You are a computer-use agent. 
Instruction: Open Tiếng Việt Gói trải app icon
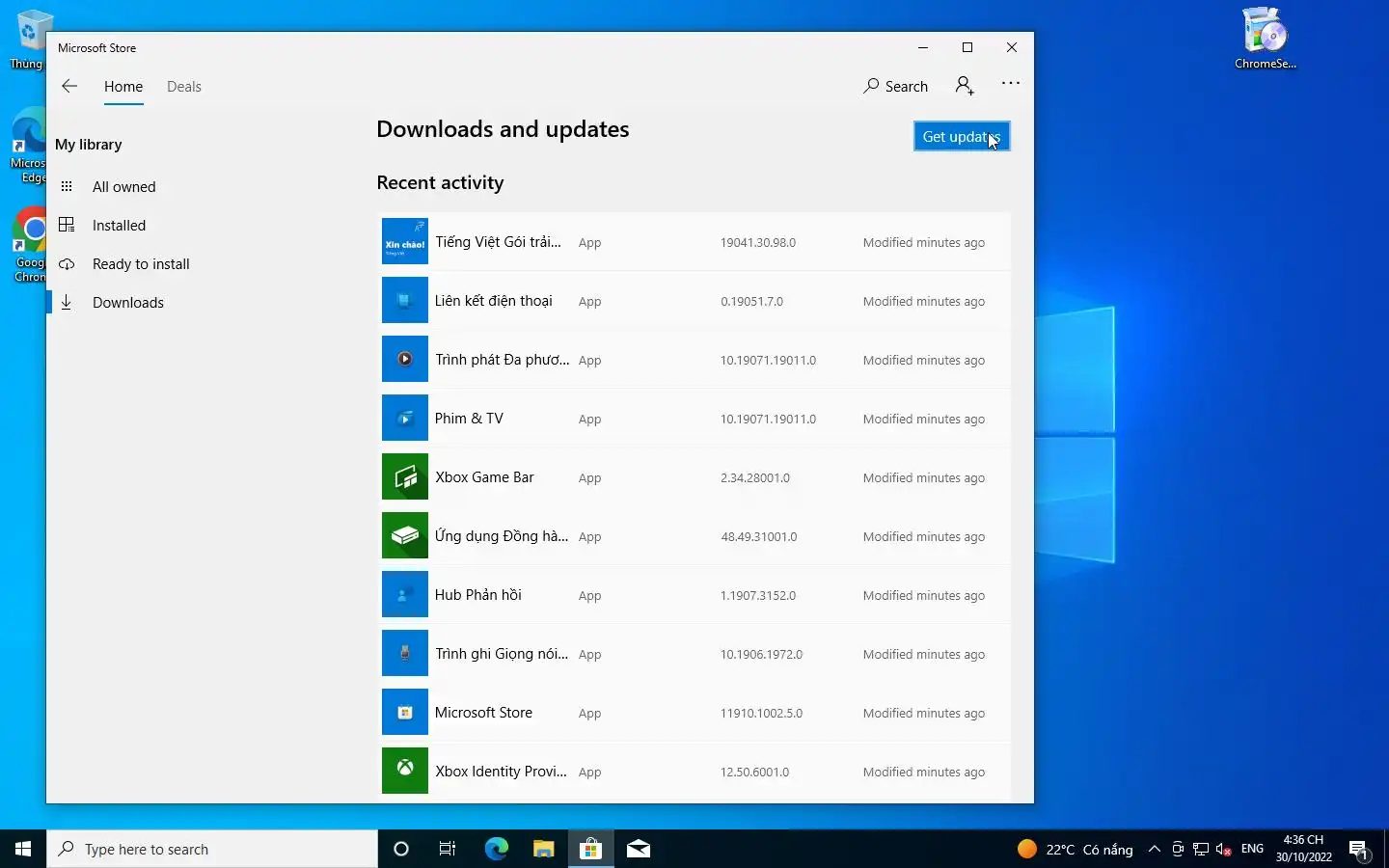click(x=405, y=241)
